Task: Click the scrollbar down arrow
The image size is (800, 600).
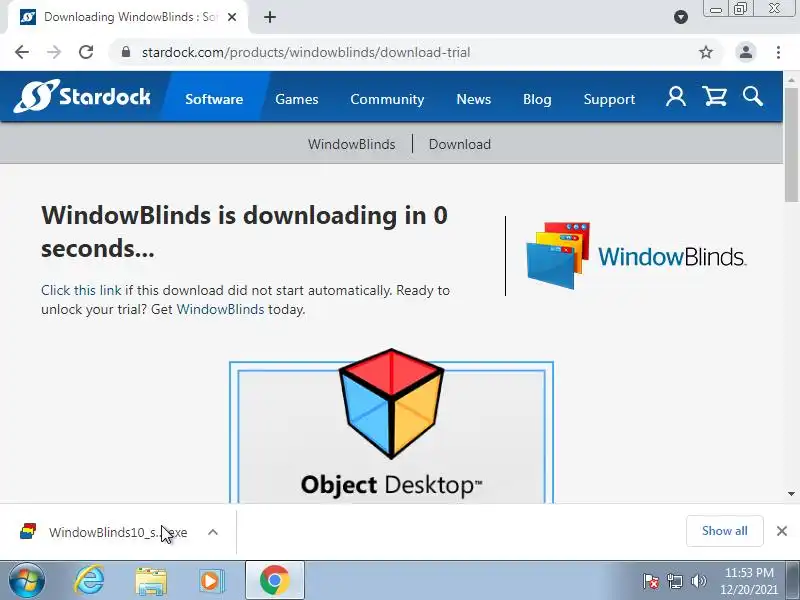Action: coord(791,493)
